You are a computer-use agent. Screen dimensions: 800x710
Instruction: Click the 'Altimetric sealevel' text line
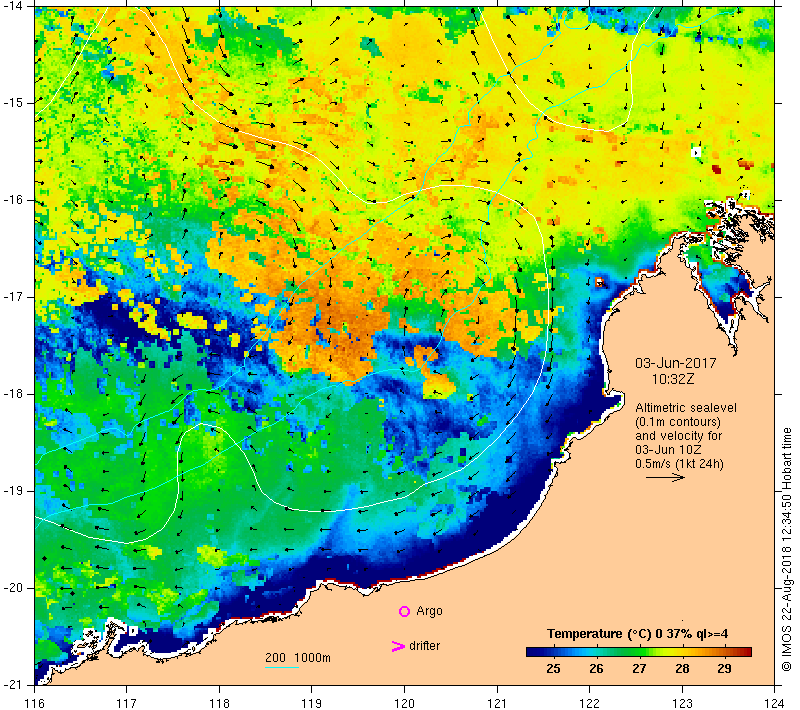tap(686, 408)
